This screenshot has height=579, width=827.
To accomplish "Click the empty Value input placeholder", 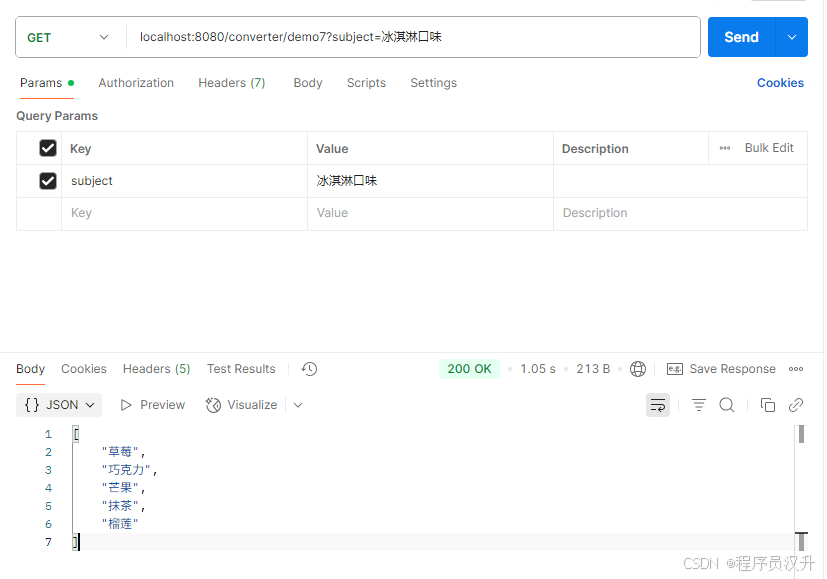I will 430,213.
